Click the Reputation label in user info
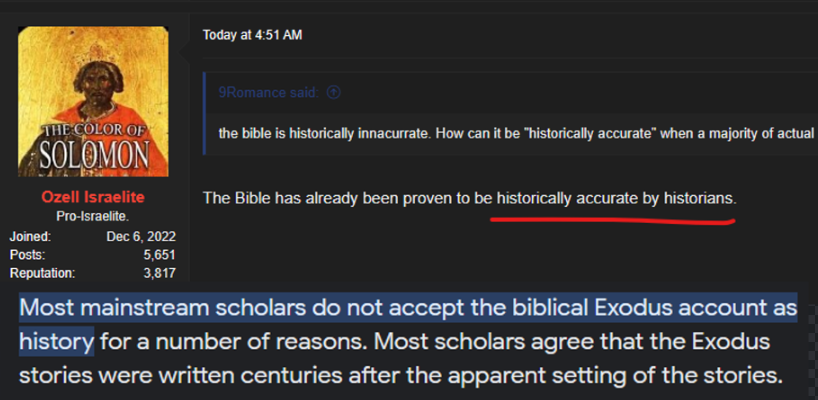This screenshot has height=400, width=818. click(x=42, y=273)
